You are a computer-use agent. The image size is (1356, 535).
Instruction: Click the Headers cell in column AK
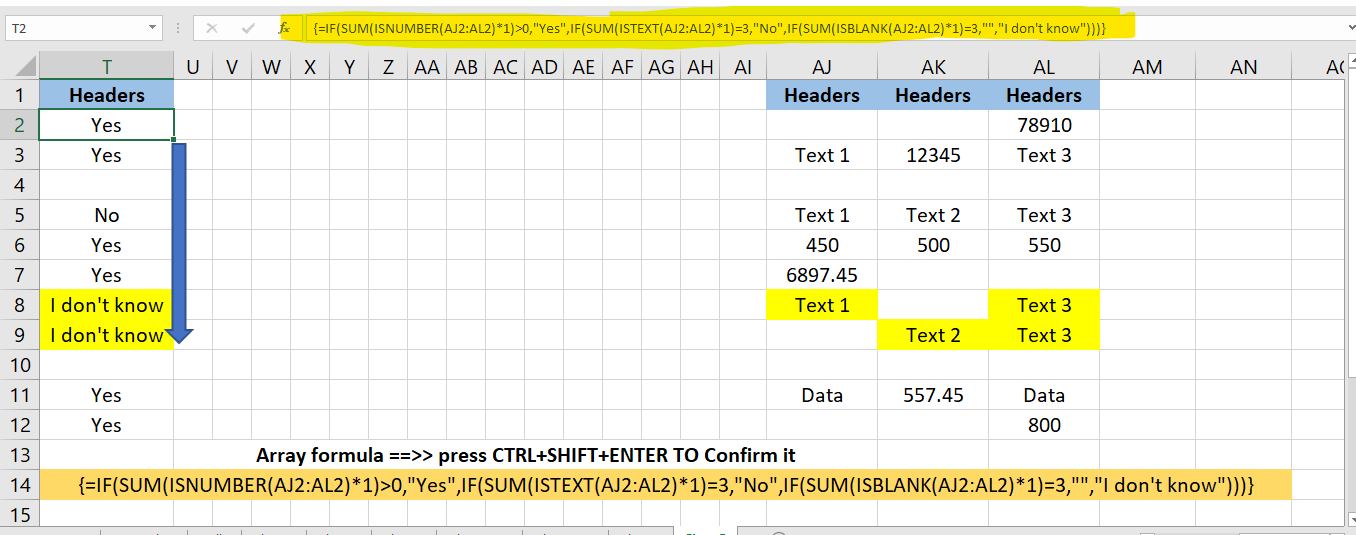click(933, 95)
